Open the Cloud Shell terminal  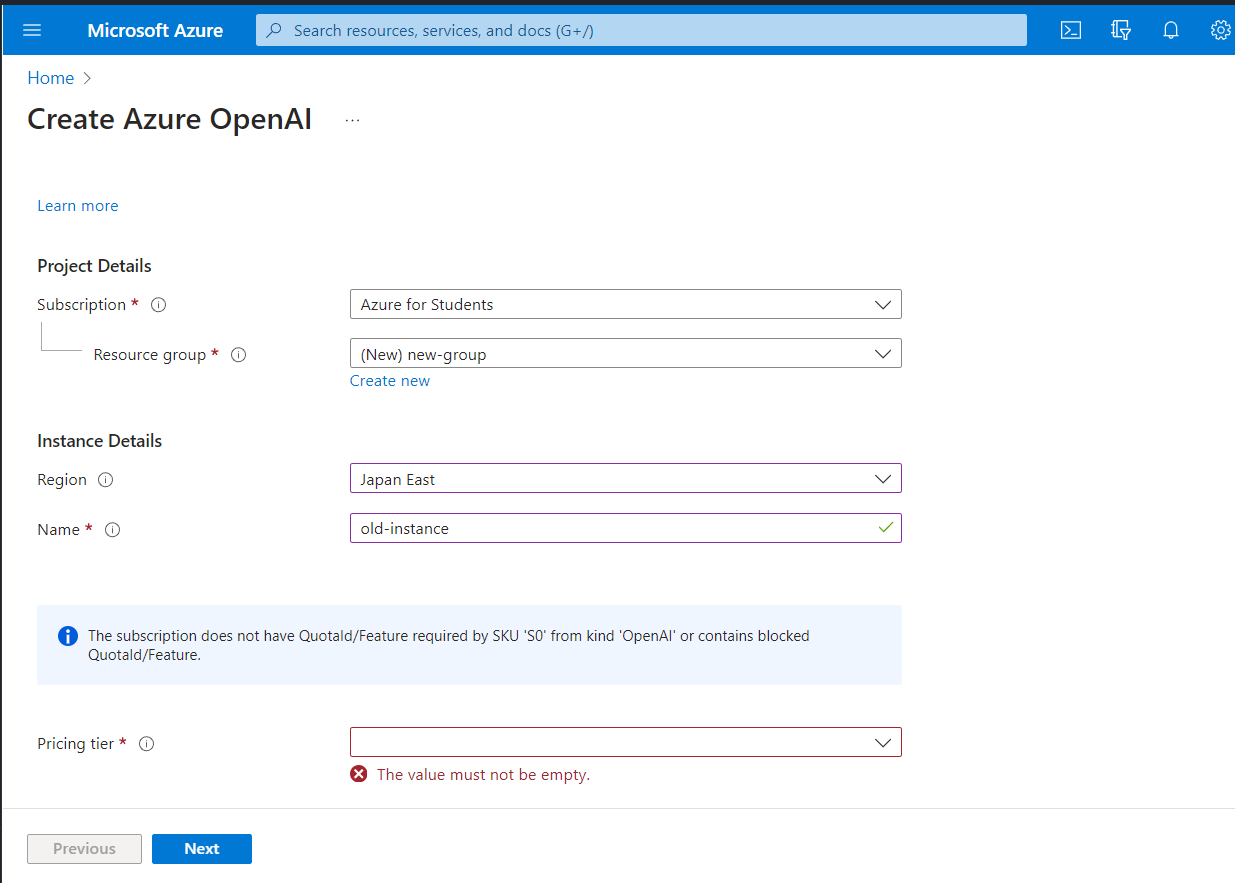pos(1070,30)
